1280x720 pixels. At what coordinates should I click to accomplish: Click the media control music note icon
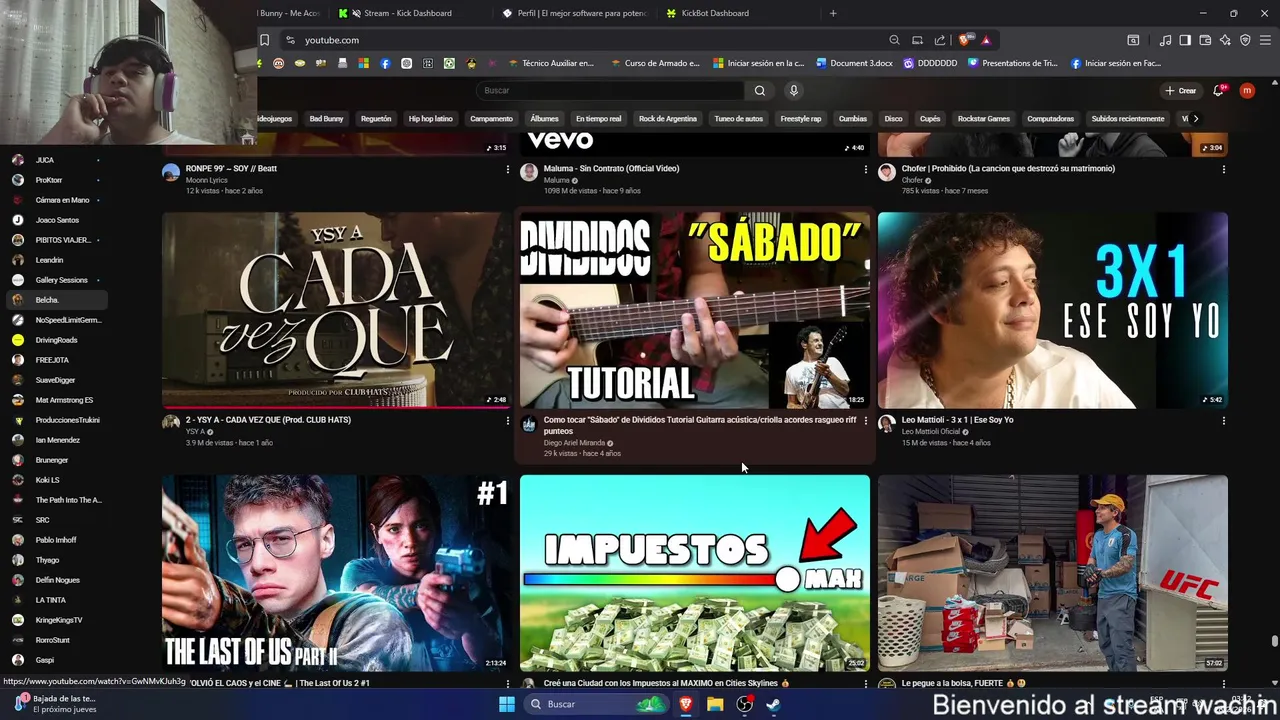(1166, 40)
